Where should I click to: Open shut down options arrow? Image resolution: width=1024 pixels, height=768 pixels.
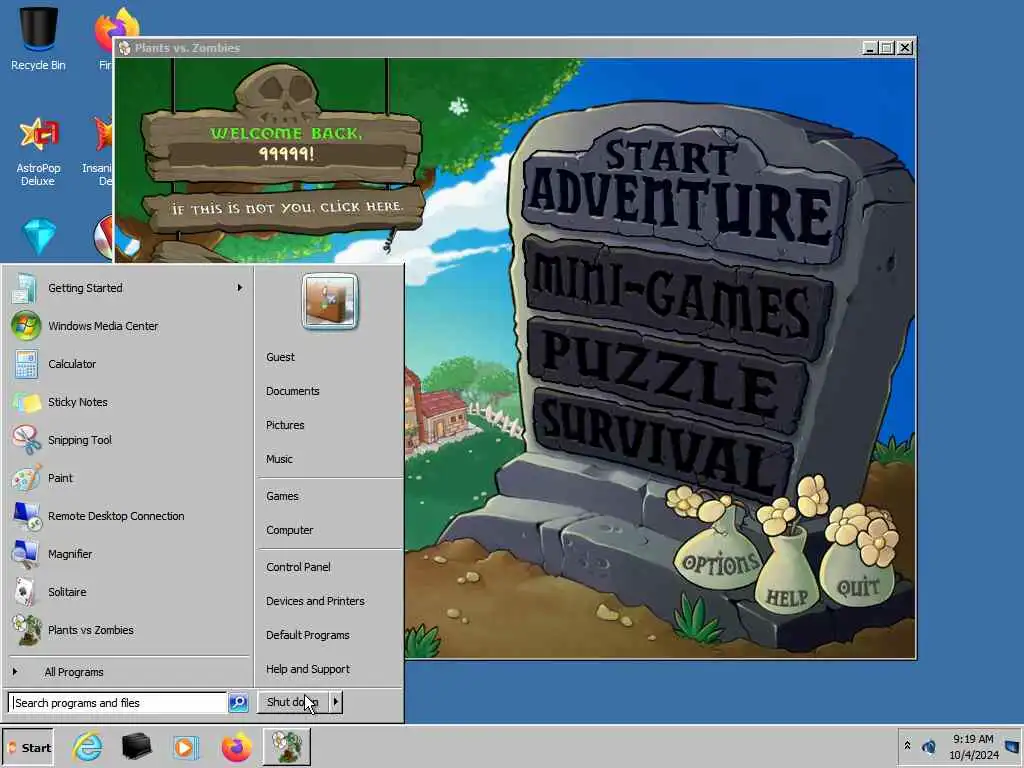[x=336, y=702]
